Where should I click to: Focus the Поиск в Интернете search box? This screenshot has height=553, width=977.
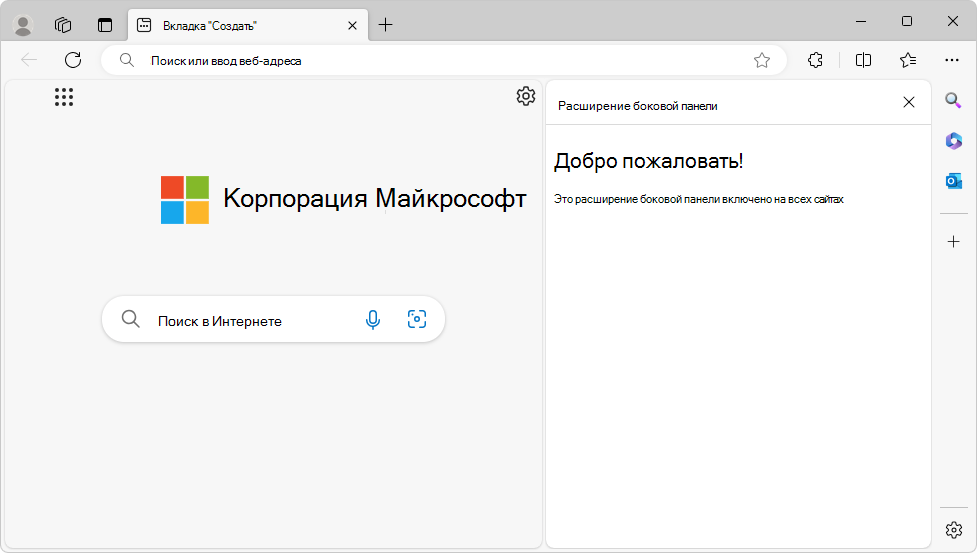pyautogui.click(x=274, y=319)
